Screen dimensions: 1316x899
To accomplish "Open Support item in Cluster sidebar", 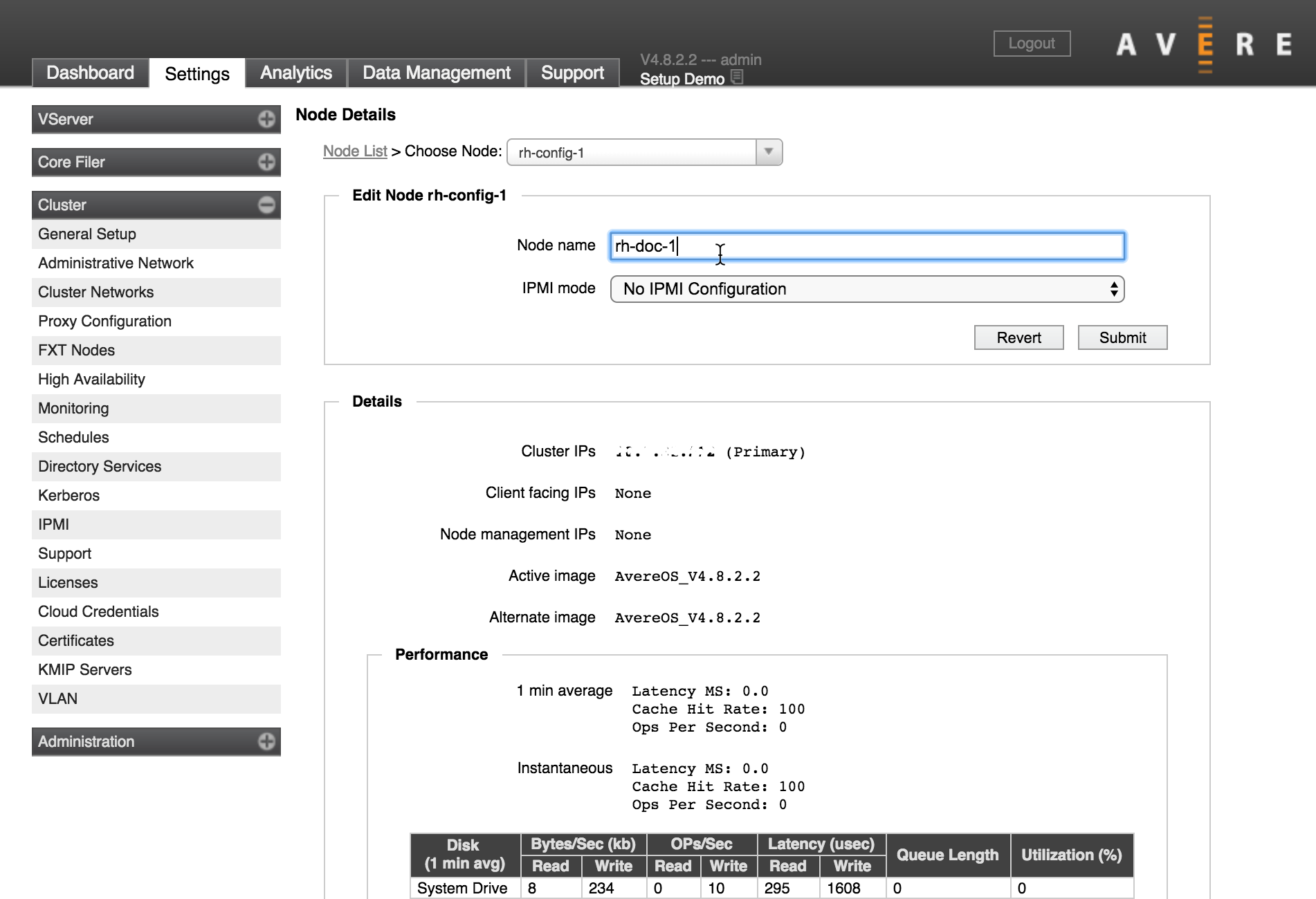I will (x=156, y=554).
